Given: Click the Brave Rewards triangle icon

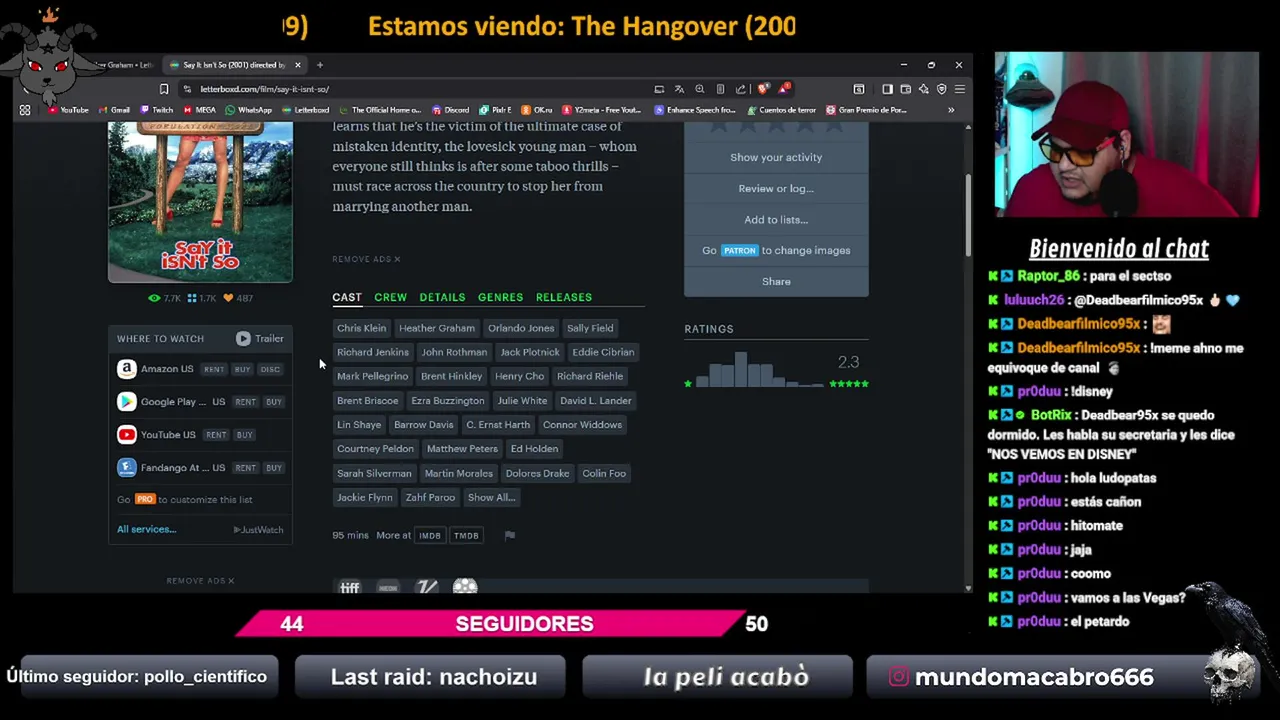Looking at the screenshot, I should pyautogui.click(x=785, y=89).
